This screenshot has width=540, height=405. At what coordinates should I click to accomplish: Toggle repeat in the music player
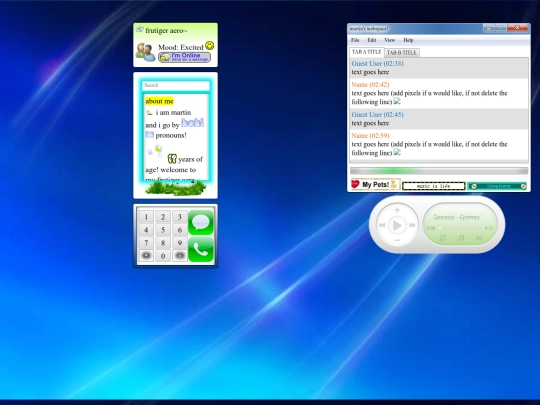pos(443,238)
